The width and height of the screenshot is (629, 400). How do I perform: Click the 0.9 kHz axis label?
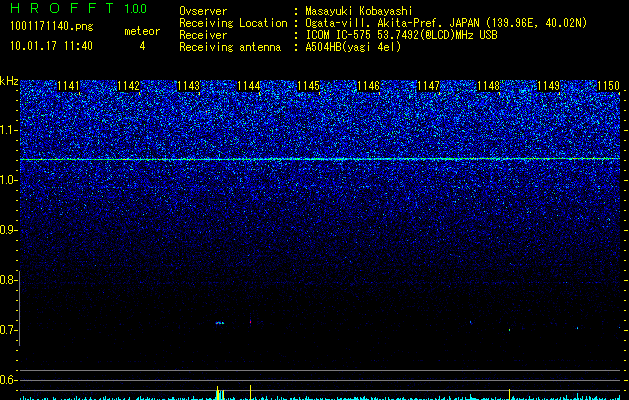[x=8, y=230]
